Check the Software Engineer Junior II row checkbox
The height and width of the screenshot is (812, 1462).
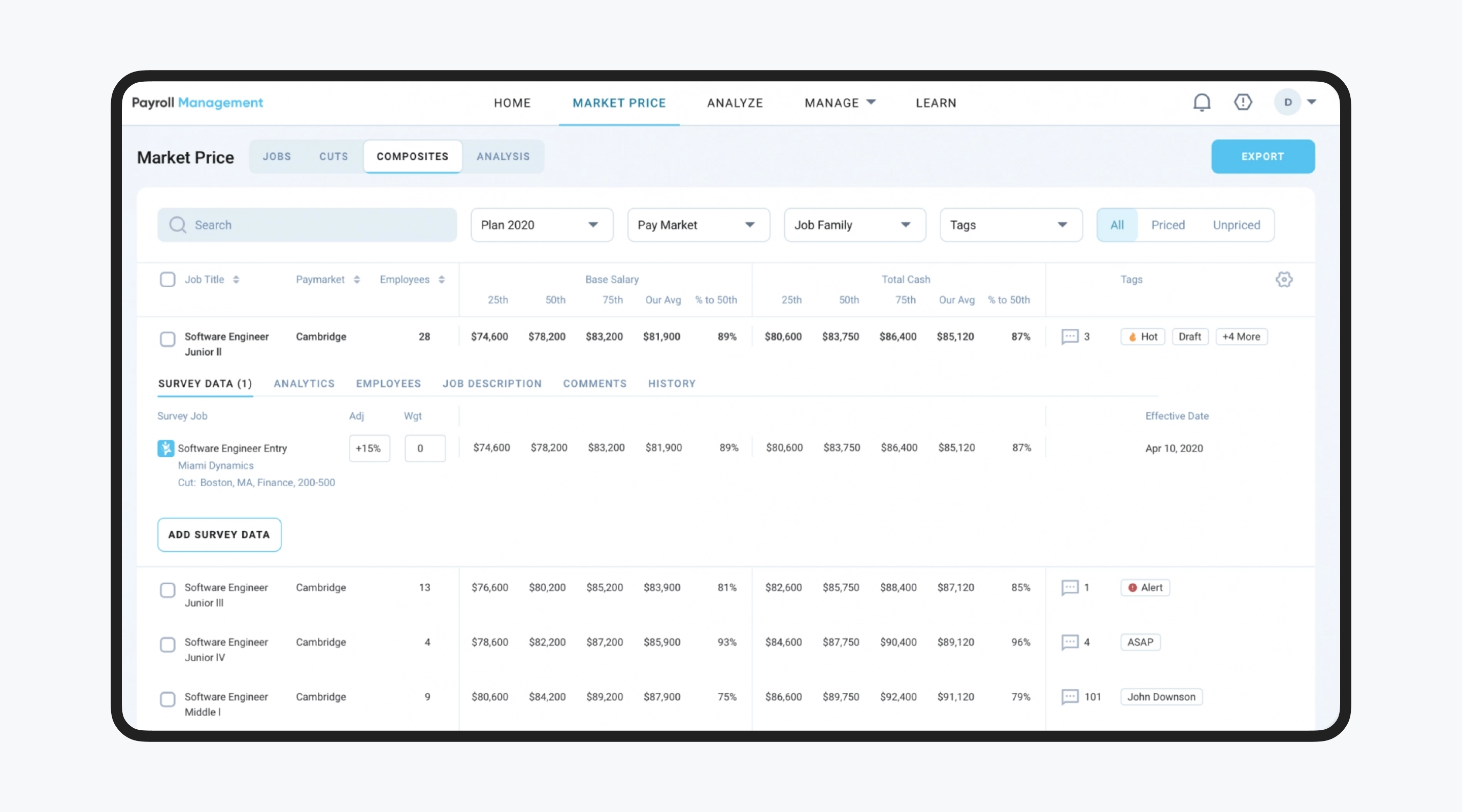tap(168, 340)
